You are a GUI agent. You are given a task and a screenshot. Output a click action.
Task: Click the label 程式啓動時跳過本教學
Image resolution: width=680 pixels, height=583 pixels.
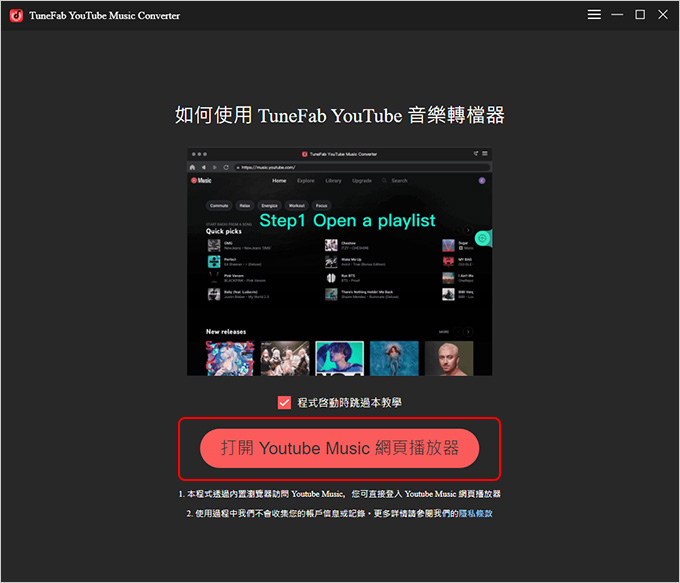pos(349,403)
